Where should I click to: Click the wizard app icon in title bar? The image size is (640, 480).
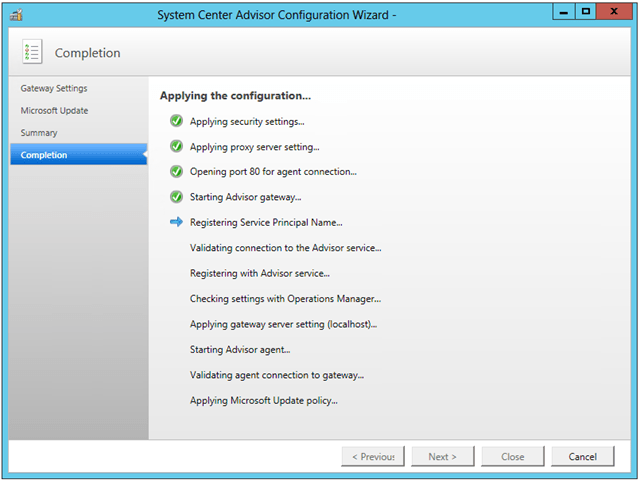pos(16,16)
